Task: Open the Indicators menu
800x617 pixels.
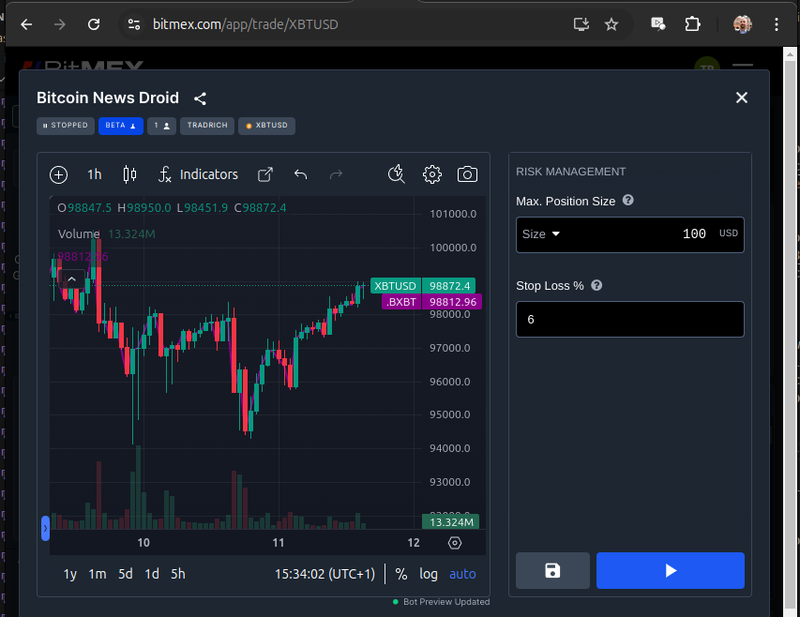Action: point(198,175)
